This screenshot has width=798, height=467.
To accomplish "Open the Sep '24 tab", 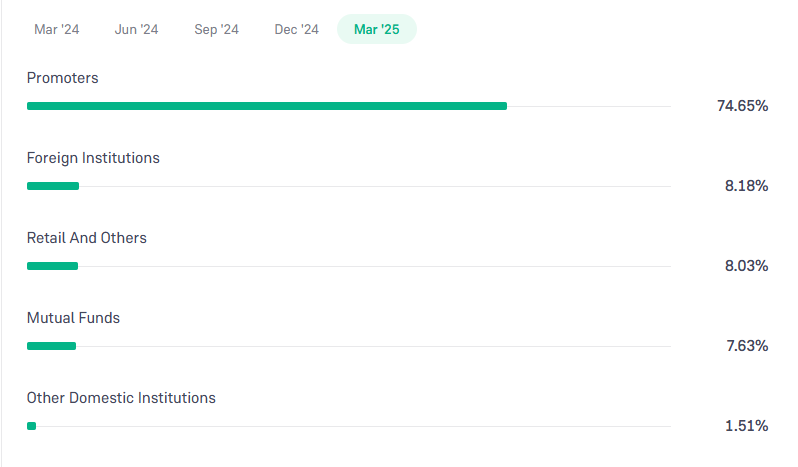I will point(216,30).
